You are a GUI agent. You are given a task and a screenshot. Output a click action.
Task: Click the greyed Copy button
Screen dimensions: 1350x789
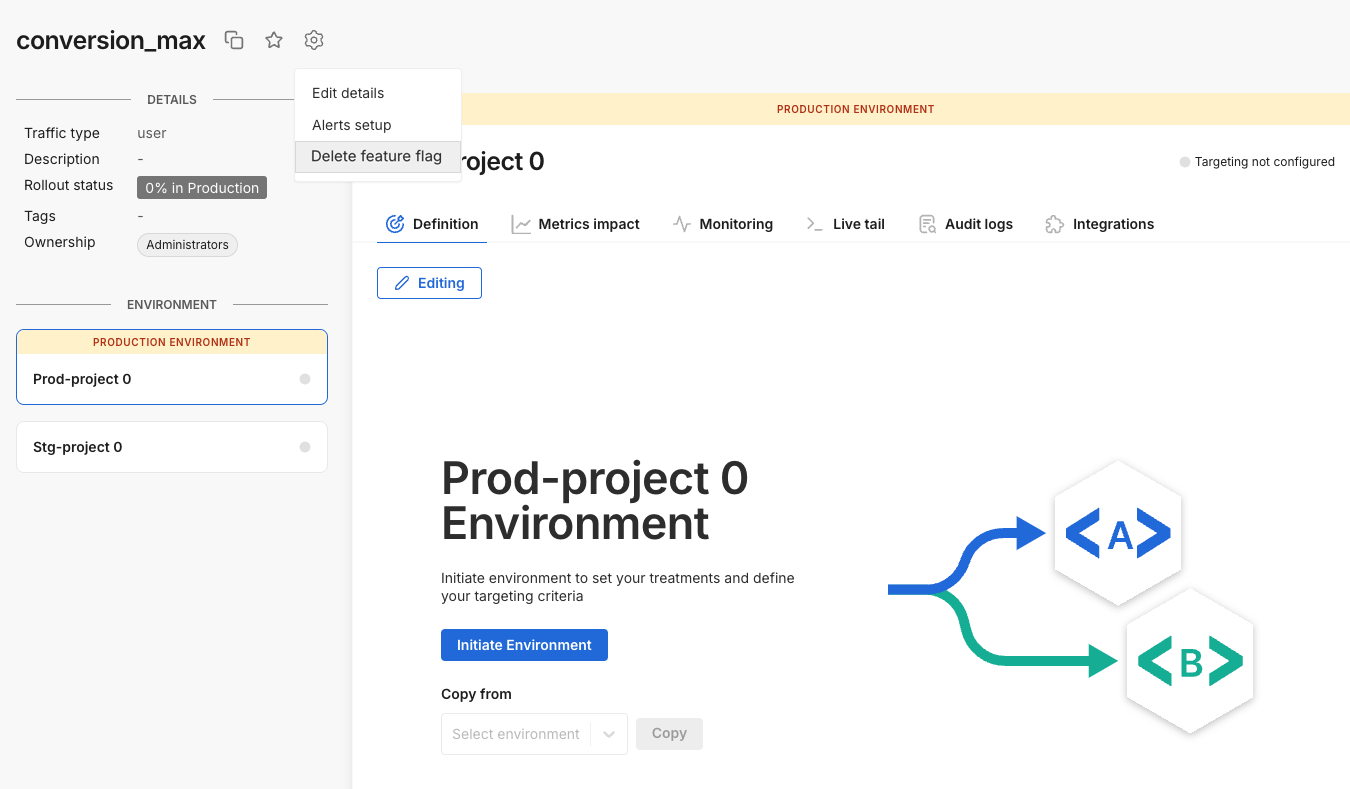(669, 733)
